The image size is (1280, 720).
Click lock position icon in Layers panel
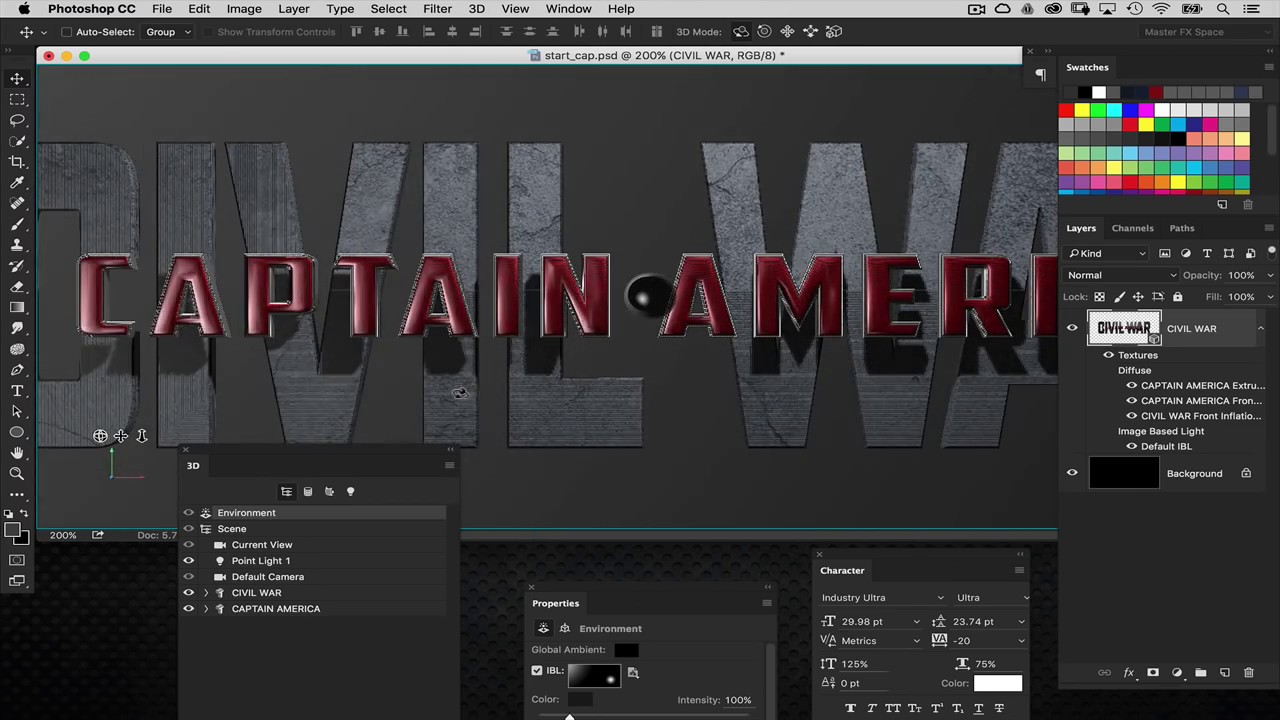tap(1138, 297)
